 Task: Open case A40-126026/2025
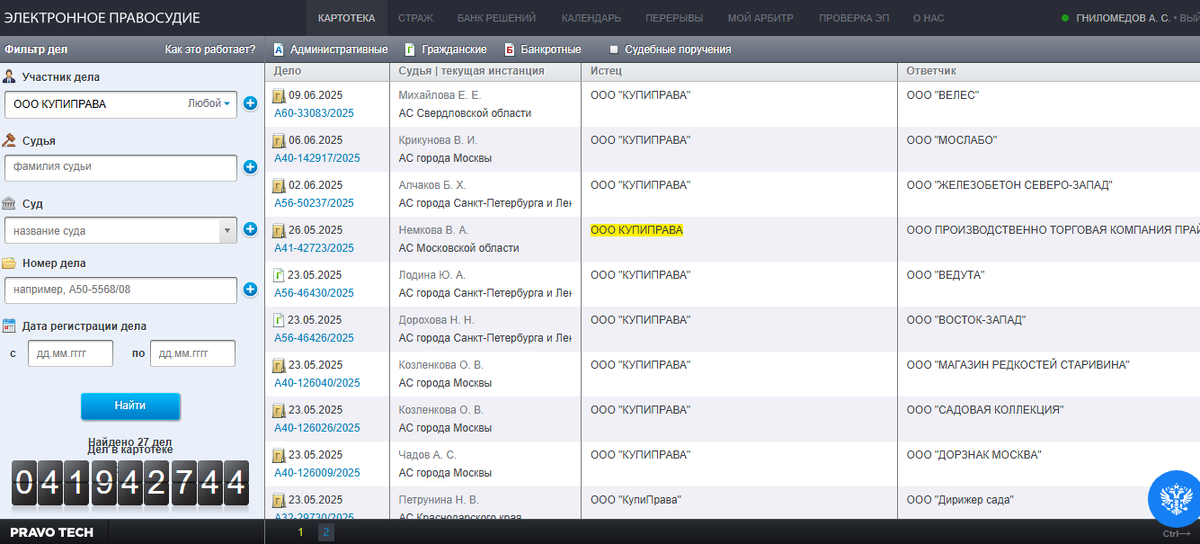click(317, 428)
